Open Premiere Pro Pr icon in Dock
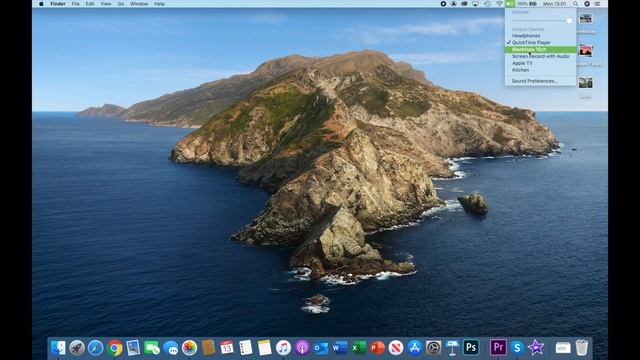Image resolution: width=640 pixels, height=360 pixels. click(x=498, y=348)
